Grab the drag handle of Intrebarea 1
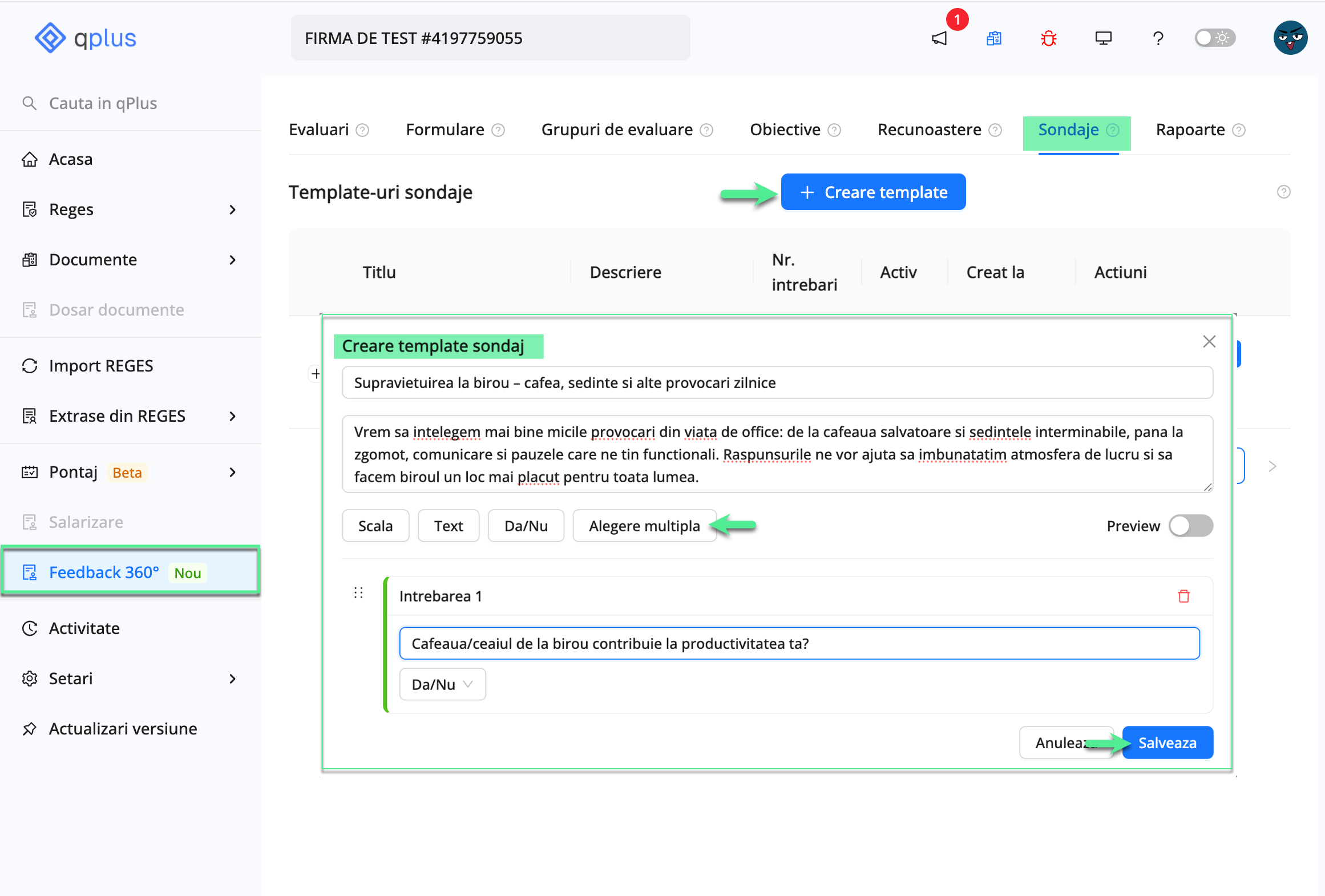The image size is (1325, 896). 358,593
